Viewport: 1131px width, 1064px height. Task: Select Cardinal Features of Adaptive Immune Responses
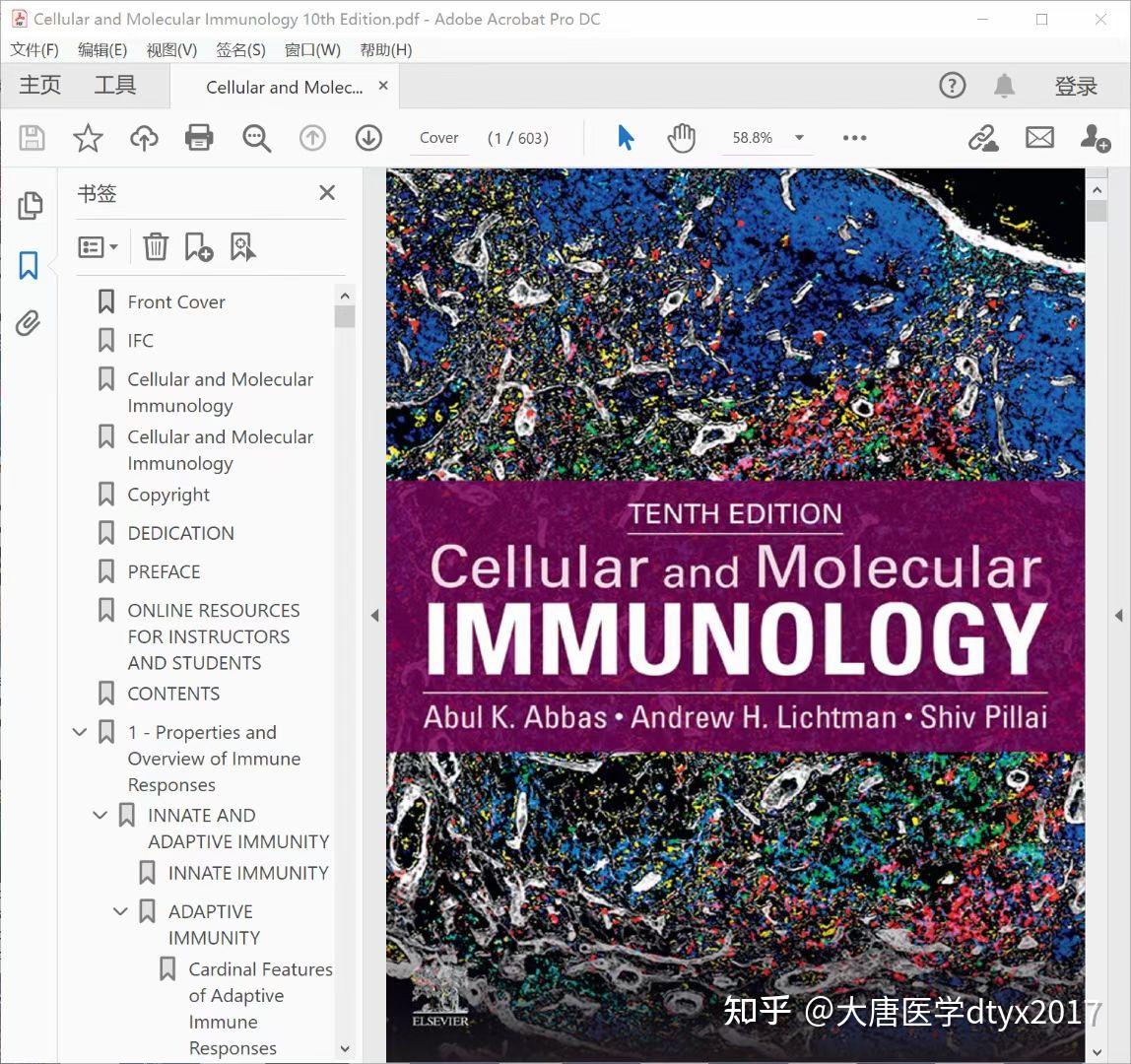click(260, 1009)
